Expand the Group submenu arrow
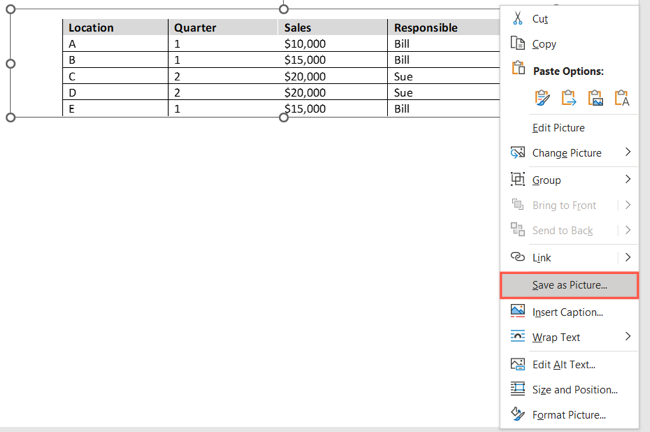 pyautogui.click(x=628, y=179)
